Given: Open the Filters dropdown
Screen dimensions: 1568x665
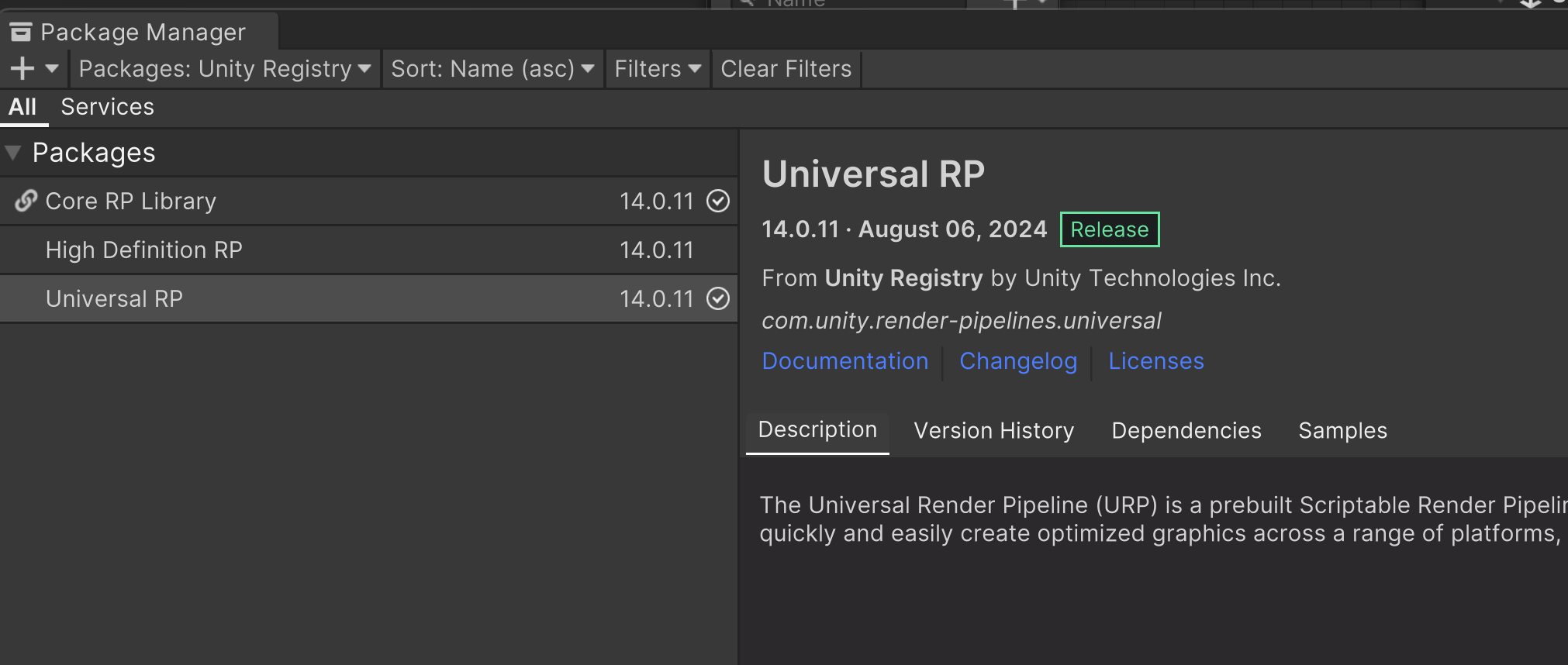Looking at the screenshot, I should click(658, 69).
